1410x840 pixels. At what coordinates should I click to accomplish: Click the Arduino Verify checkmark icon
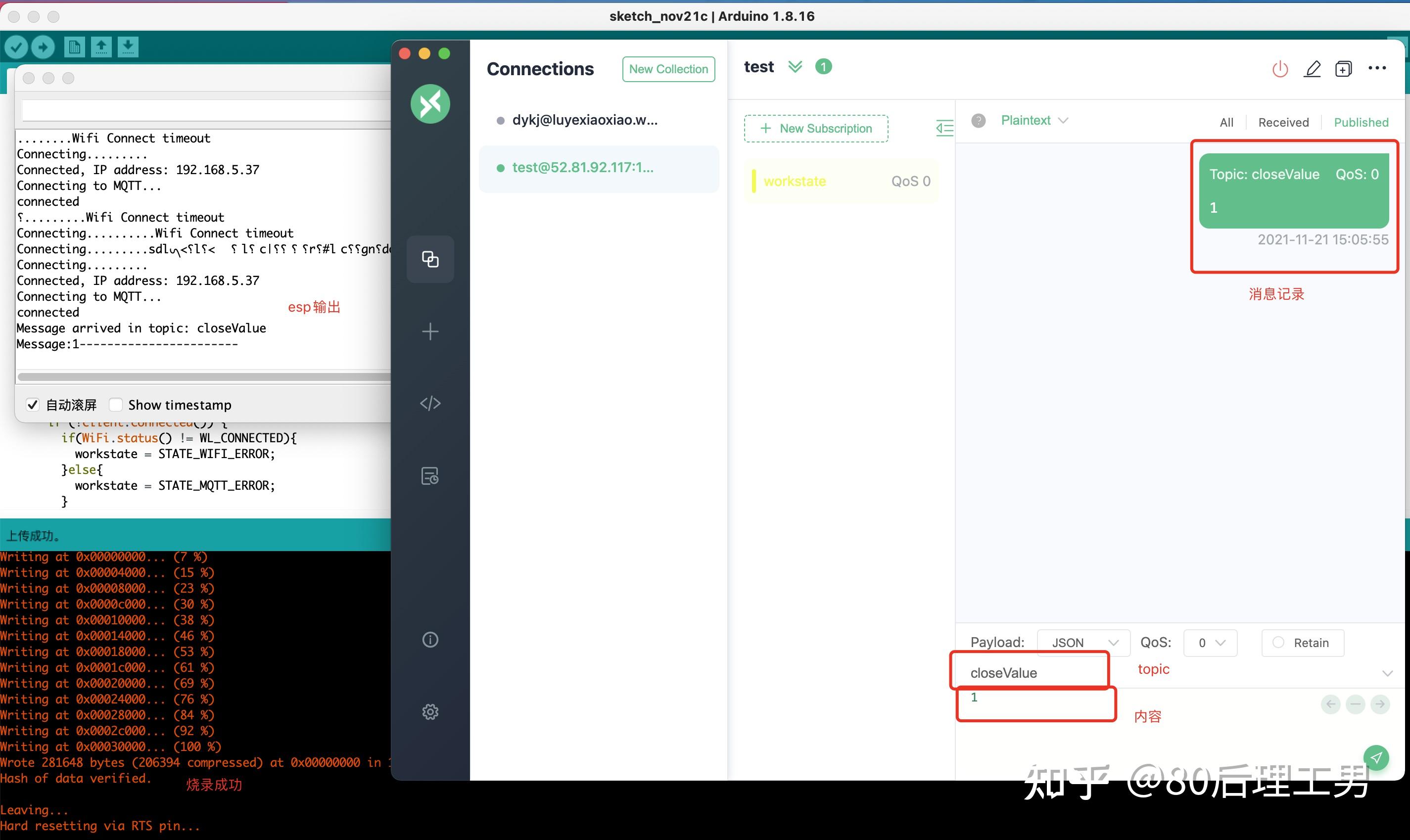tap(16, 47)
